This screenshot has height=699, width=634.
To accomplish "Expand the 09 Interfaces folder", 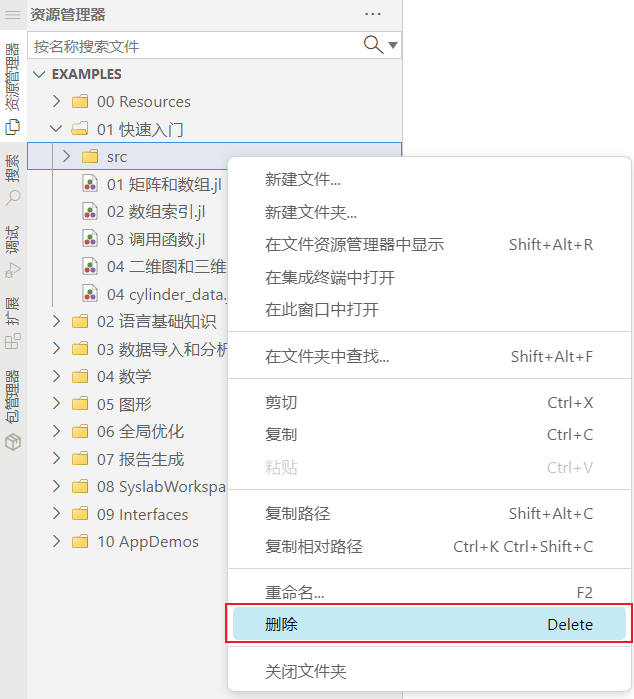I will (x=56, y=514).
